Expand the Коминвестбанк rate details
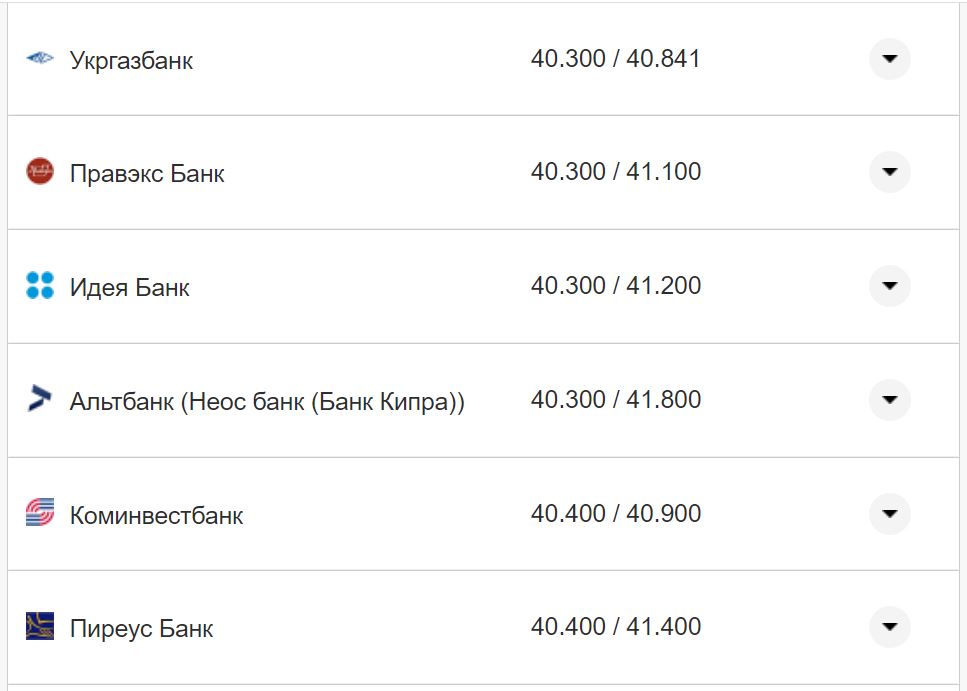 pos(889,514)
